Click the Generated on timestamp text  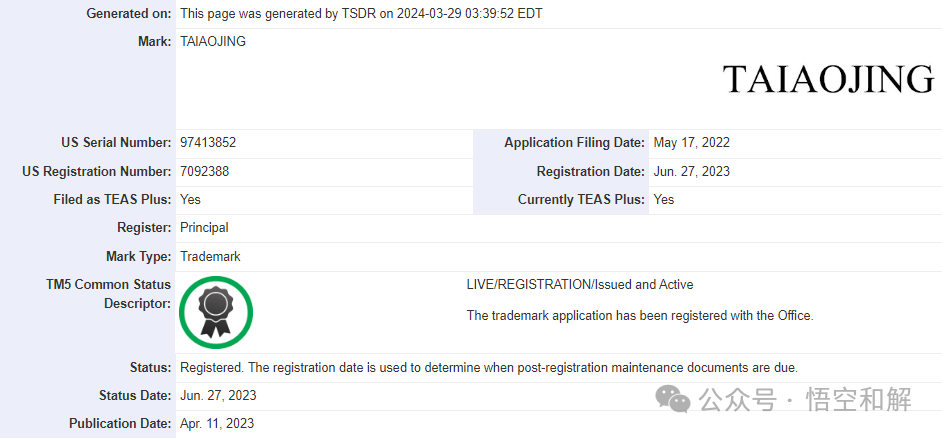pos(362,13)
